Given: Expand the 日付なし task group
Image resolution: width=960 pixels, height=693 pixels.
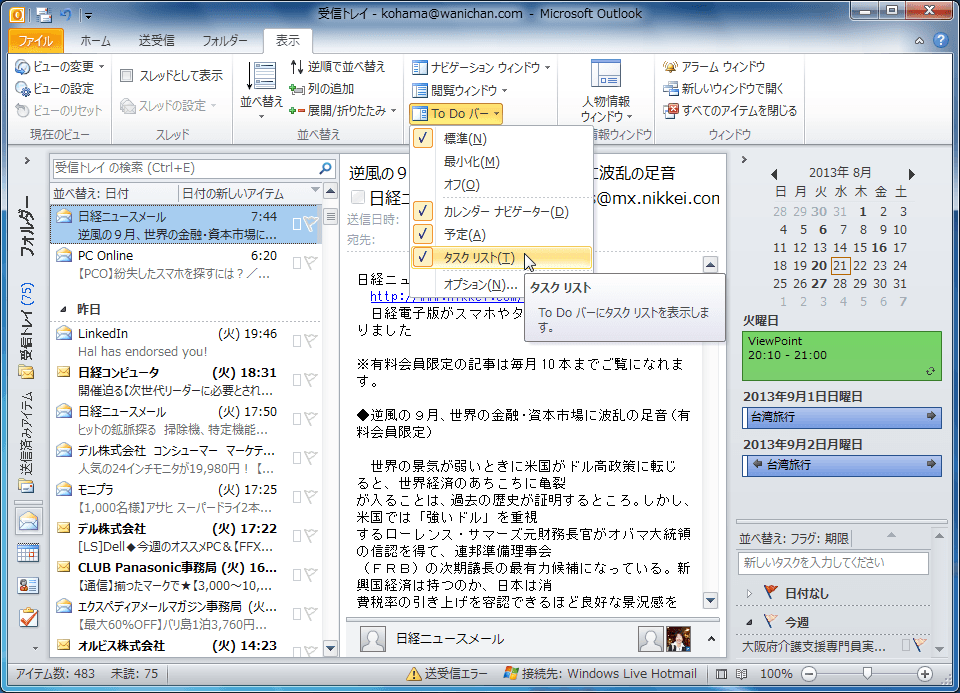Looking at the screenshot, I should [x=749, y=593].
